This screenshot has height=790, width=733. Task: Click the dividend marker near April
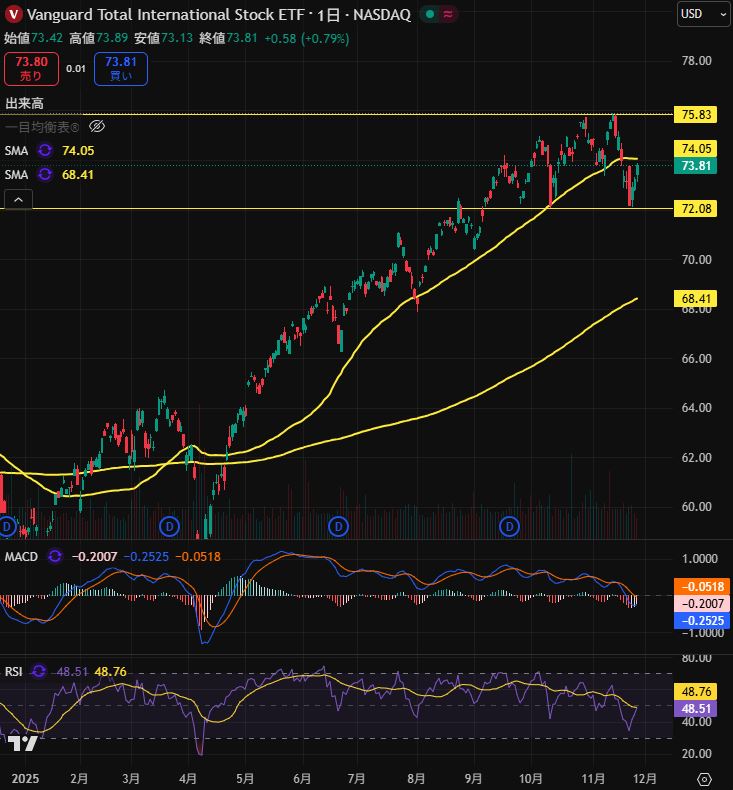[x=169, y=525]
